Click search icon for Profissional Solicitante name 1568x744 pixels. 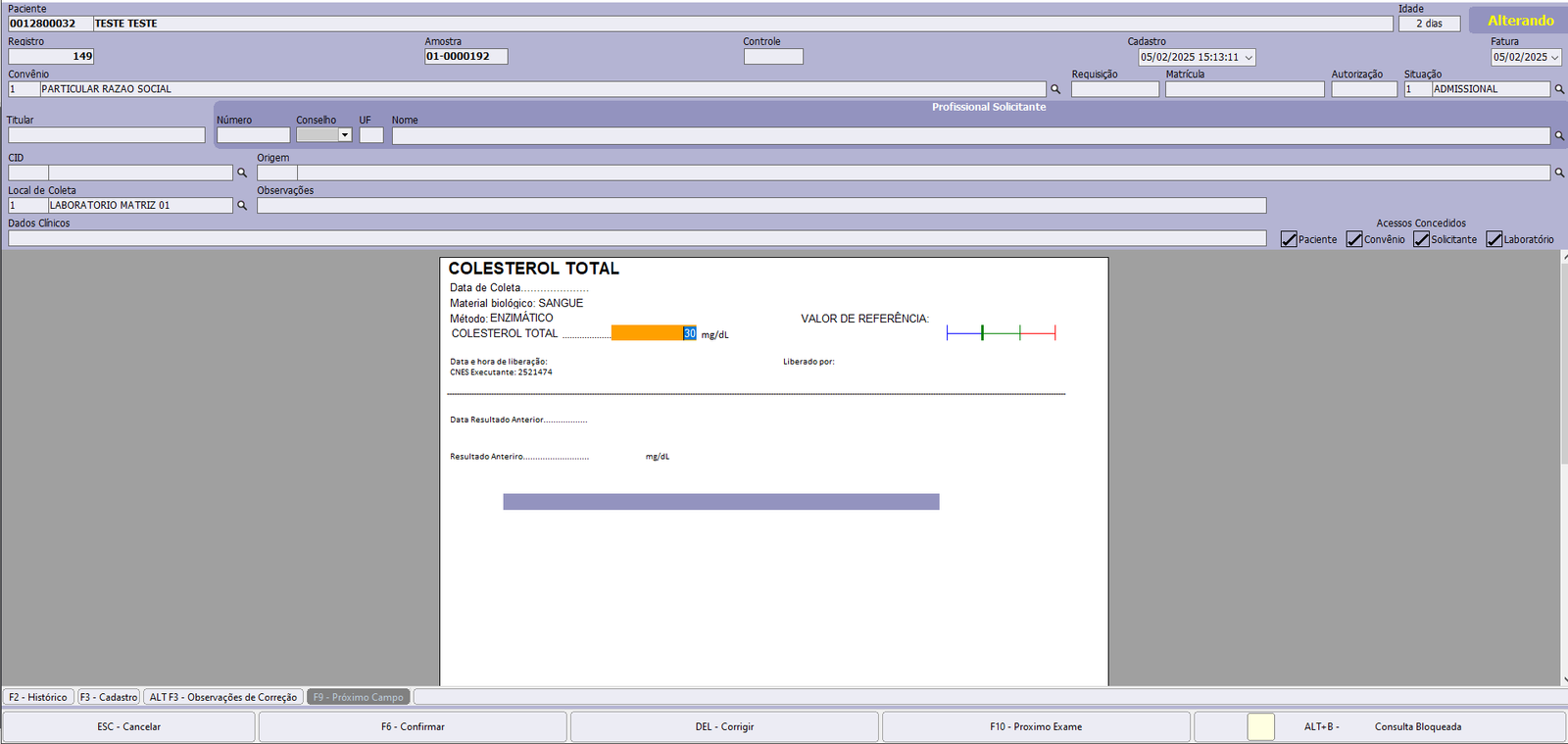[x=1559, y=136]
